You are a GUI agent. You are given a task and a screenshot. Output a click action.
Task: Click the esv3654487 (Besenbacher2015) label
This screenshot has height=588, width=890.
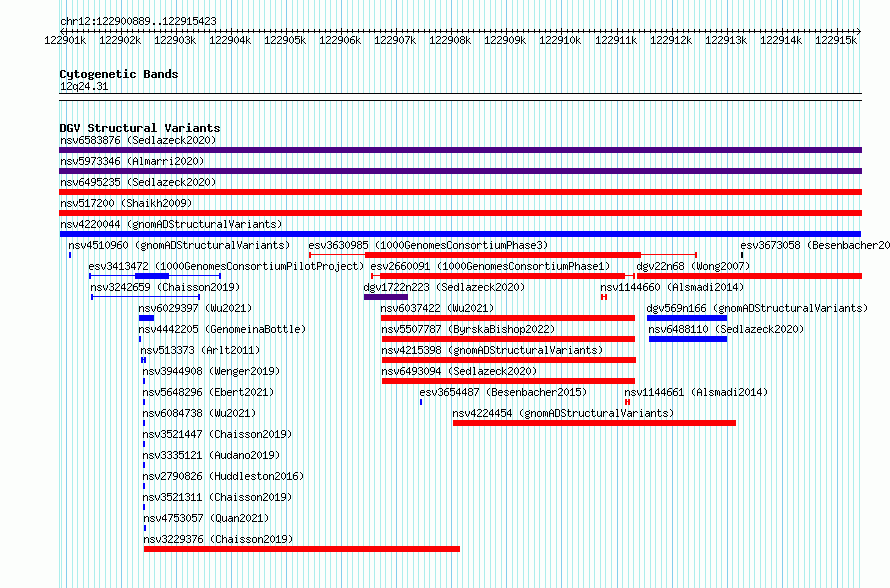tap(503, 392)
